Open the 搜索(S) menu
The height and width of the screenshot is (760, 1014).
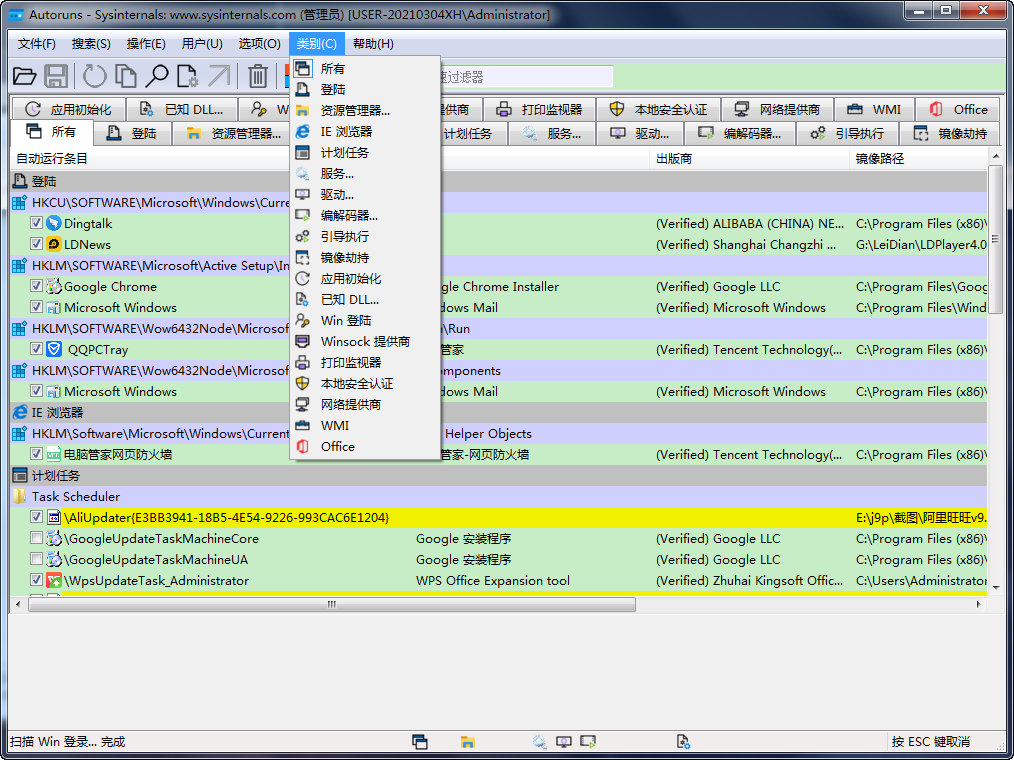[x=91, y=44]
